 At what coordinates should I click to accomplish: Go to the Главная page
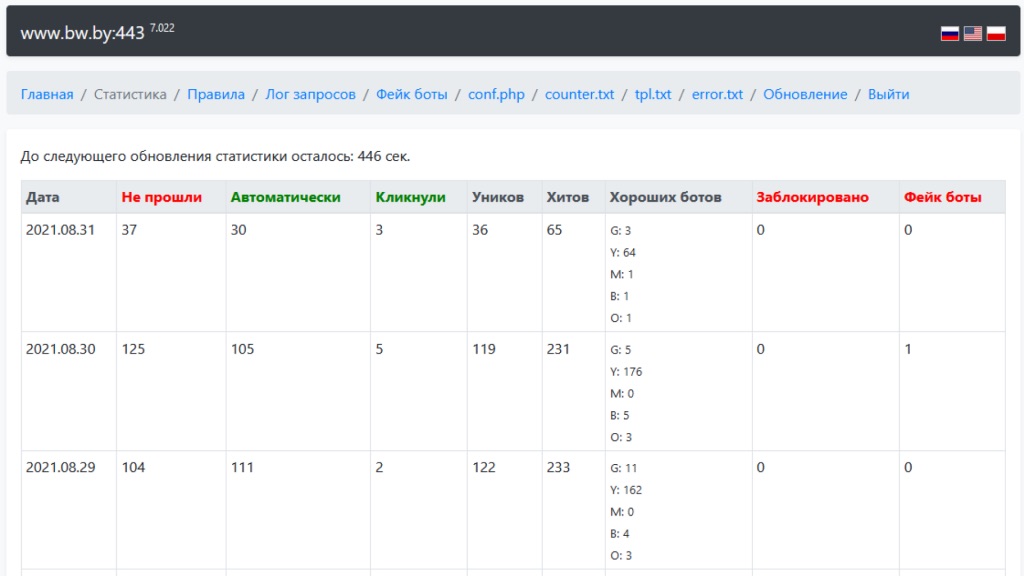click(47, 94)
